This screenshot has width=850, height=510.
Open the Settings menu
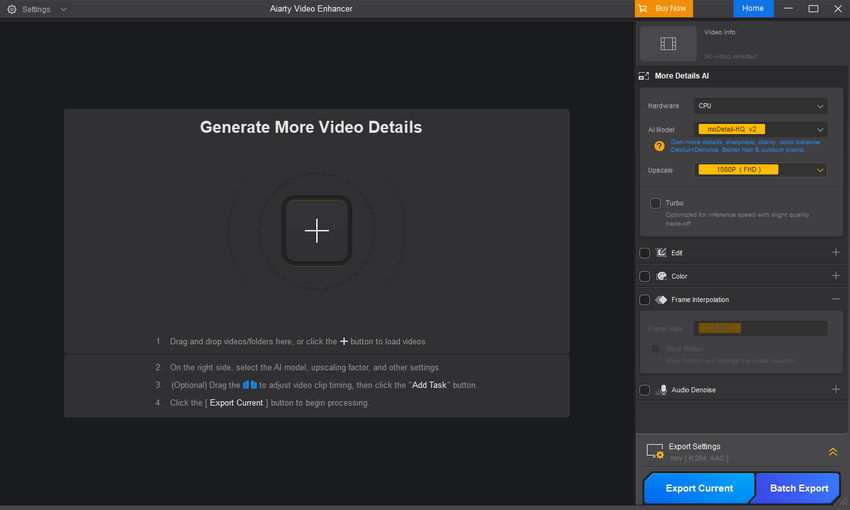coord(37,9)
